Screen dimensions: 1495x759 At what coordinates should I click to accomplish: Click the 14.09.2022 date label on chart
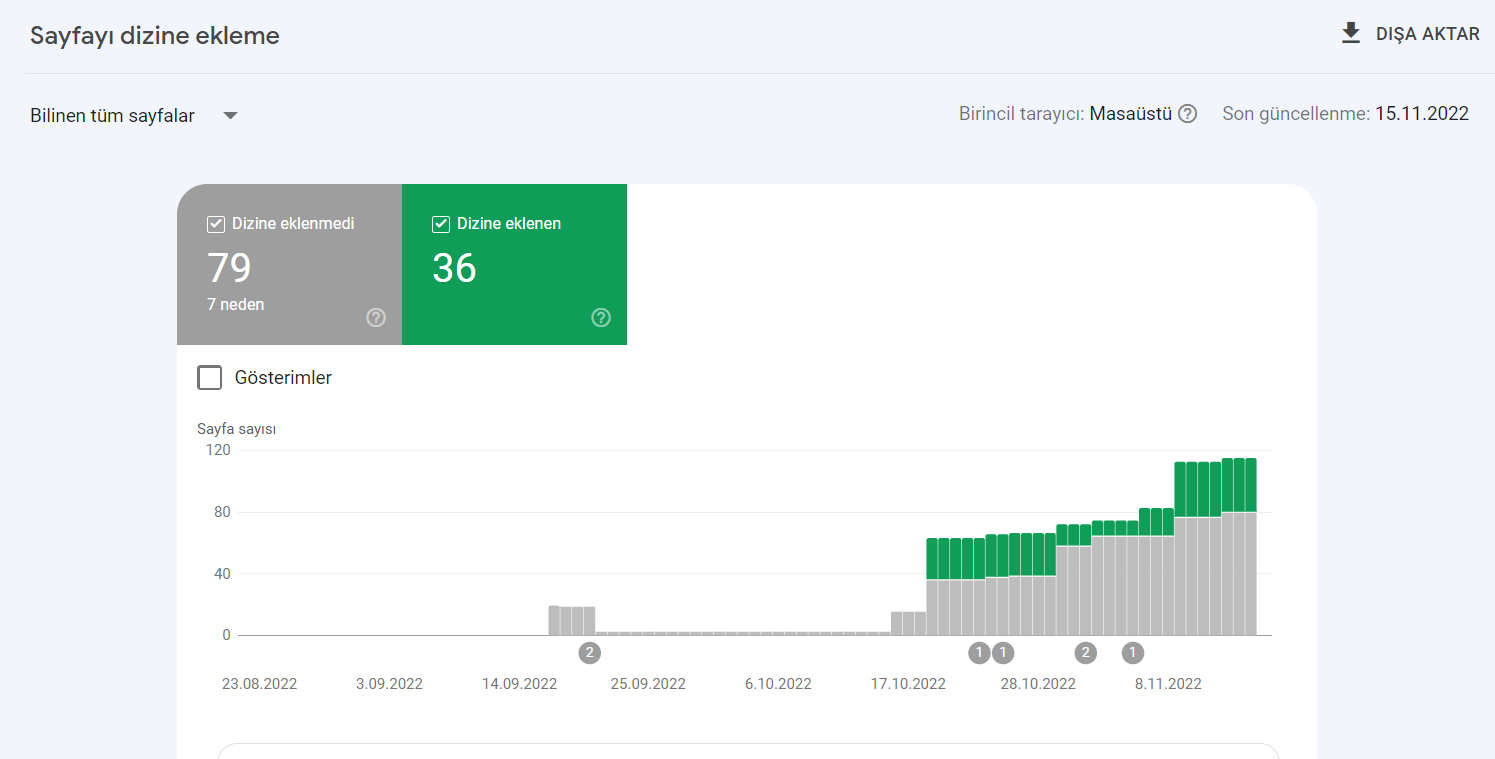[x=519, y=684]
